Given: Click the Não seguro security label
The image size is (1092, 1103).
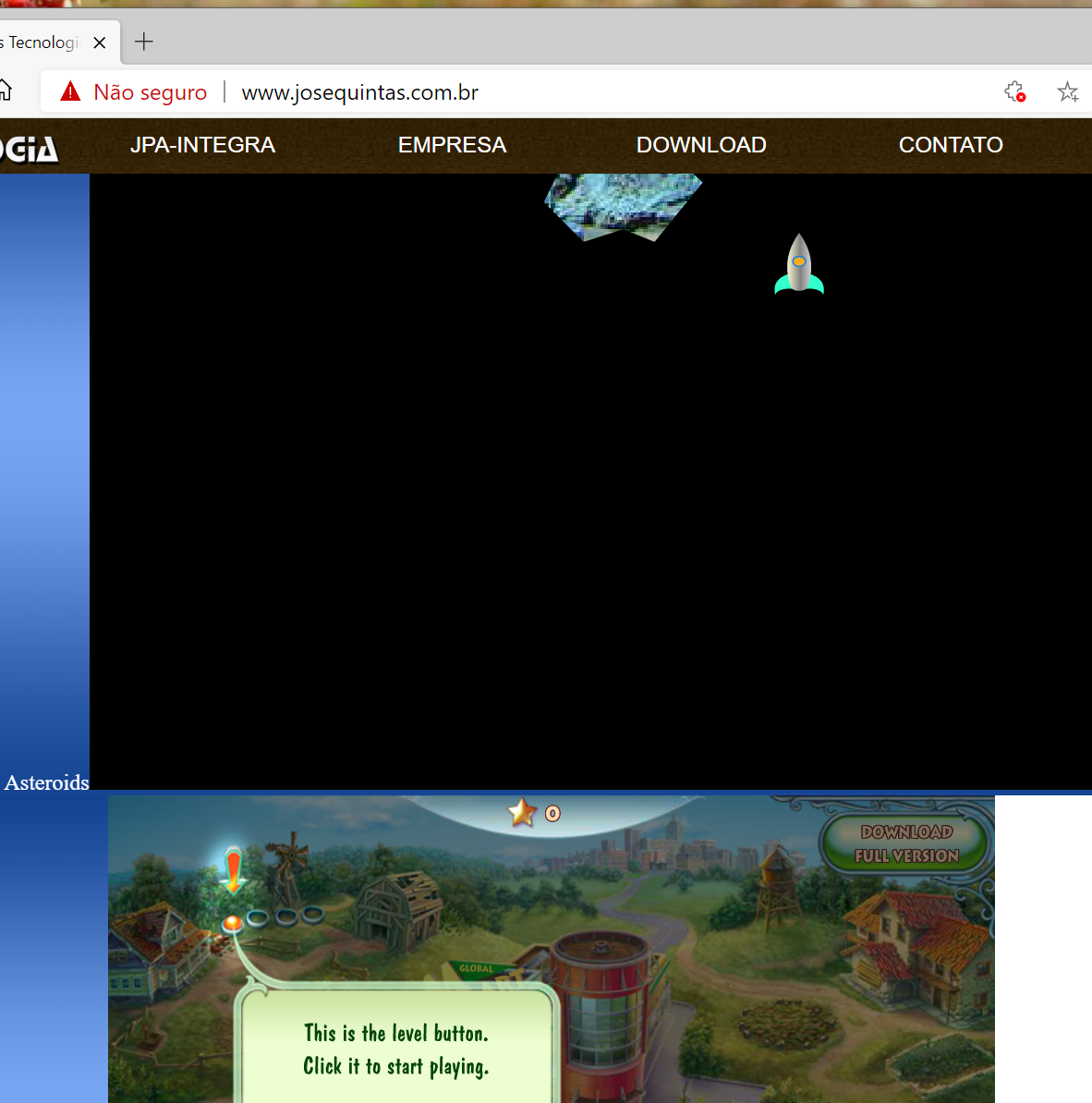Looking at the screenshot, I should click(150, 92).
